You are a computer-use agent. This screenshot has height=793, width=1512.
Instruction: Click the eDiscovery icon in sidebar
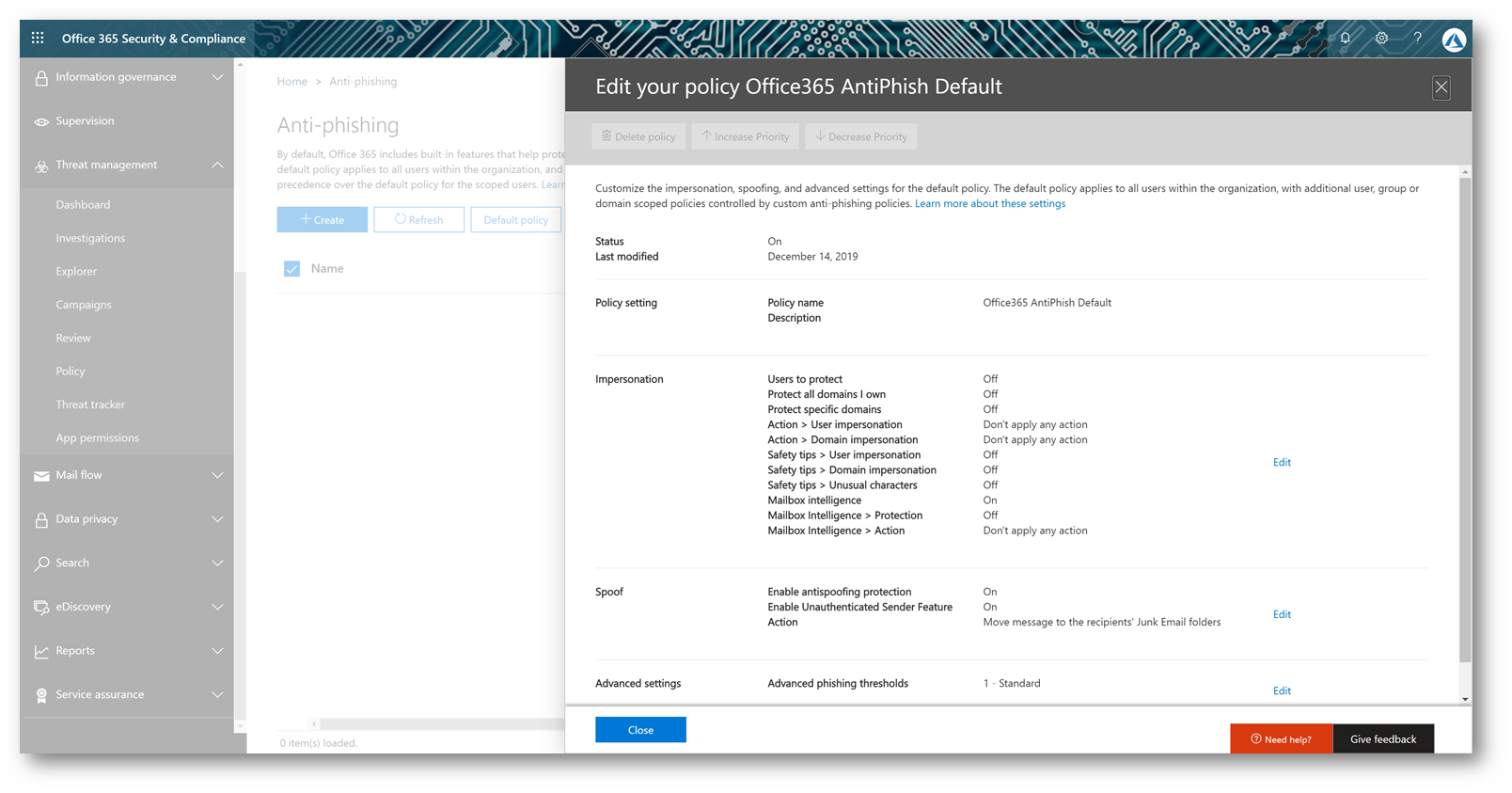click(41, 608)
